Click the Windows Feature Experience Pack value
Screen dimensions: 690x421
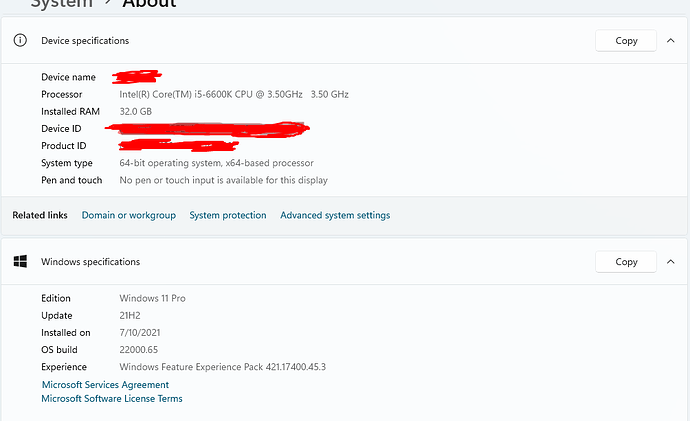coord(223,367)
